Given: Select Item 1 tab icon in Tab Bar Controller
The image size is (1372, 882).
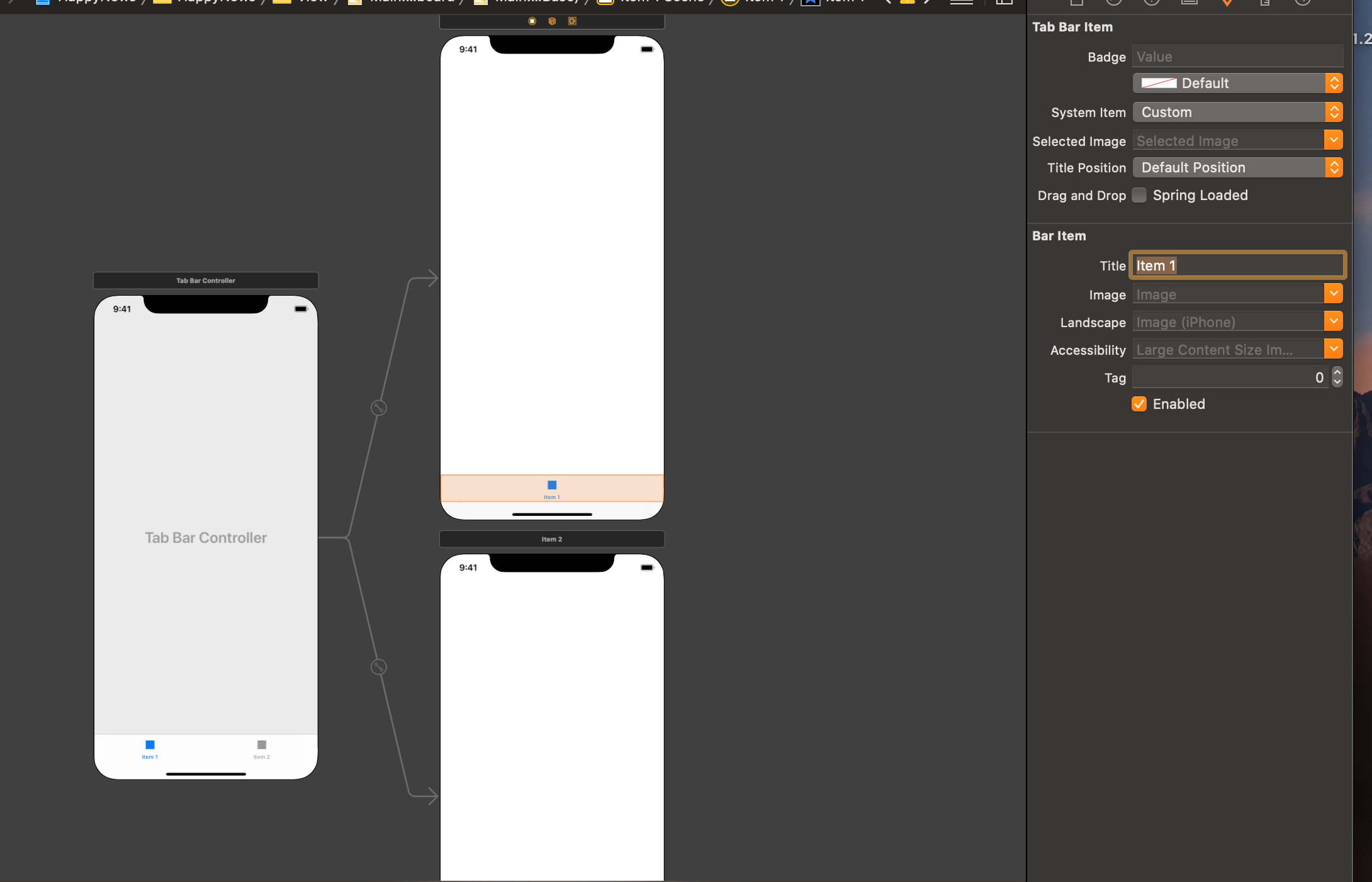Looking at the screenshot, I should click(150, 745).
